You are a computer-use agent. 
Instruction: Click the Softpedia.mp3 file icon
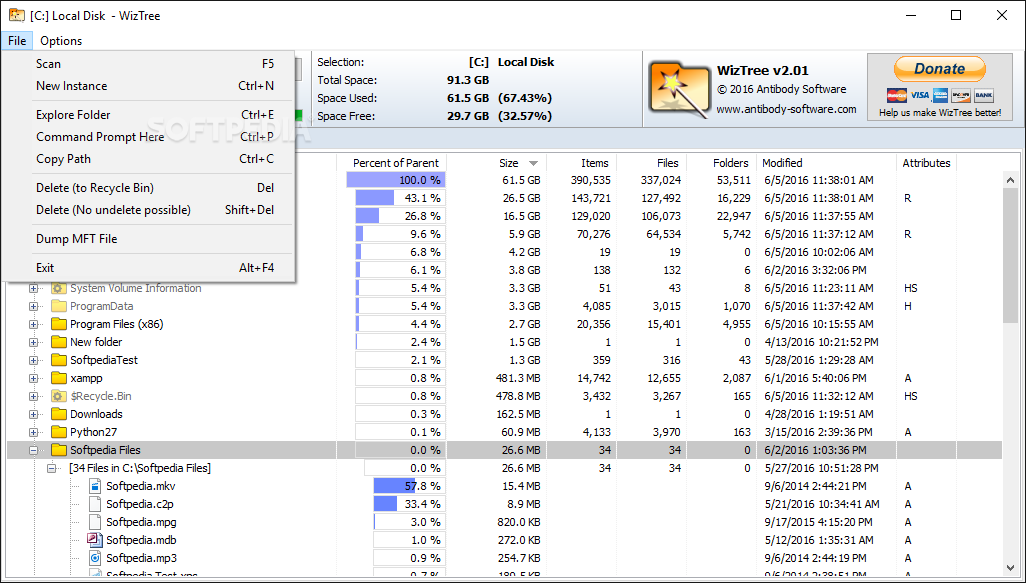pyautogui.click(x=95, y=558)
